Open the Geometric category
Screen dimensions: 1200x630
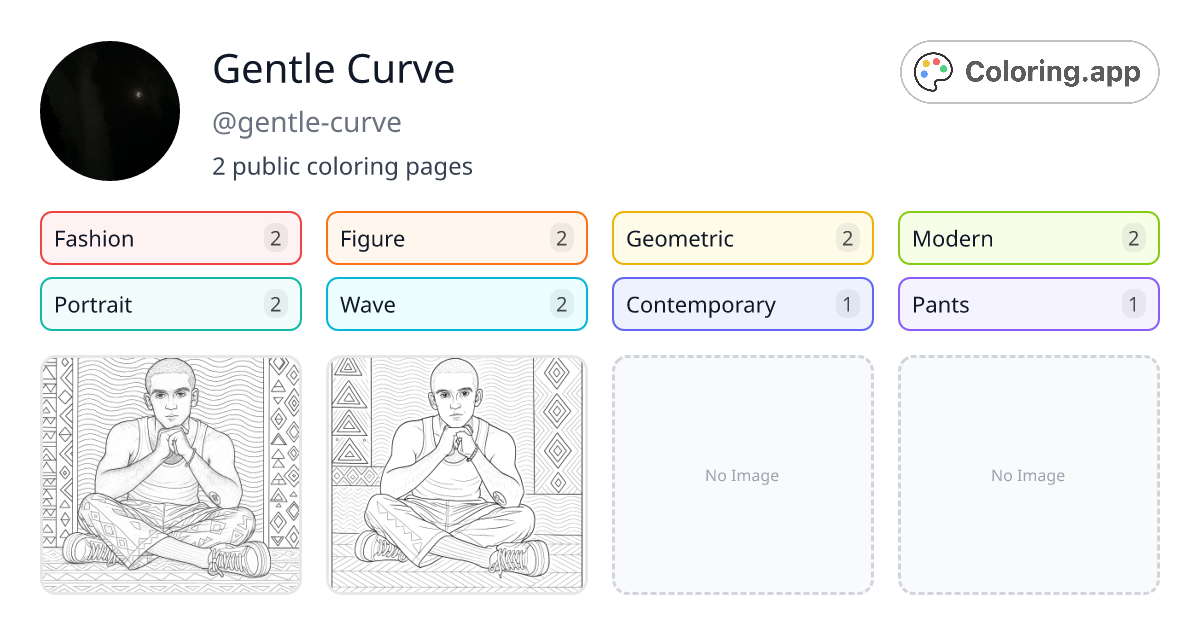742,238
